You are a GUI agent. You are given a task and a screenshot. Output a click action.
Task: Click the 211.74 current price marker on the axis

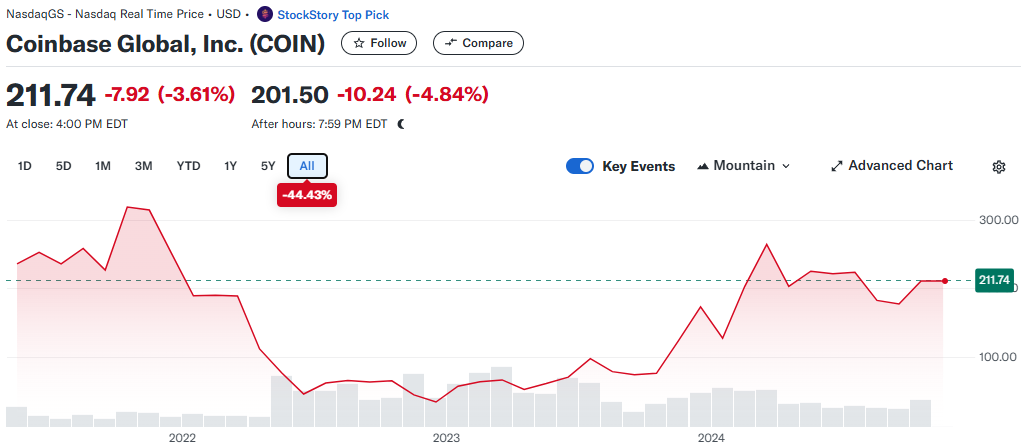coord(994,281)
